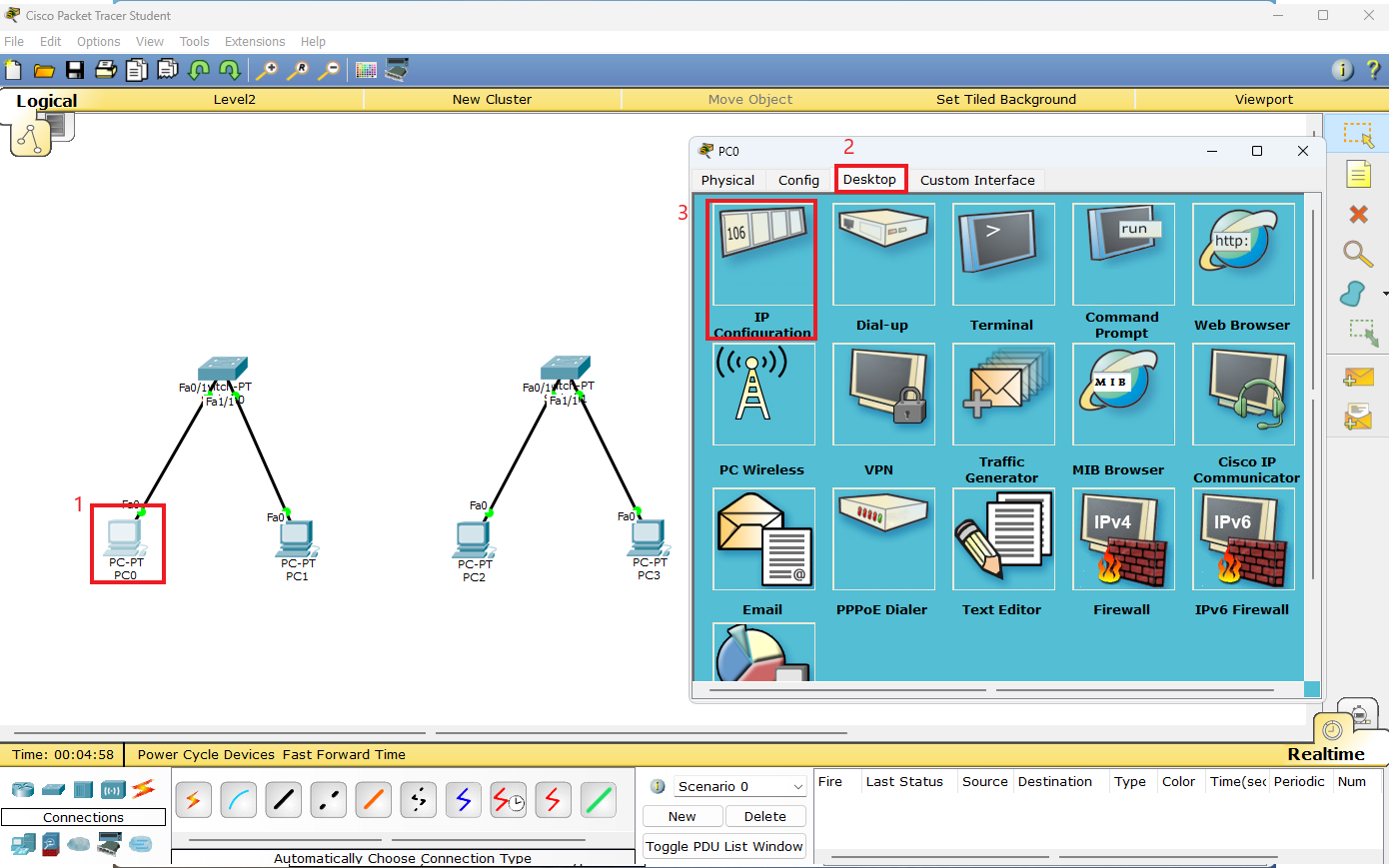Click Fast Forward Time
This screenshot has width=1389, height=868.
pyautogui.click(x=344, y=755)
